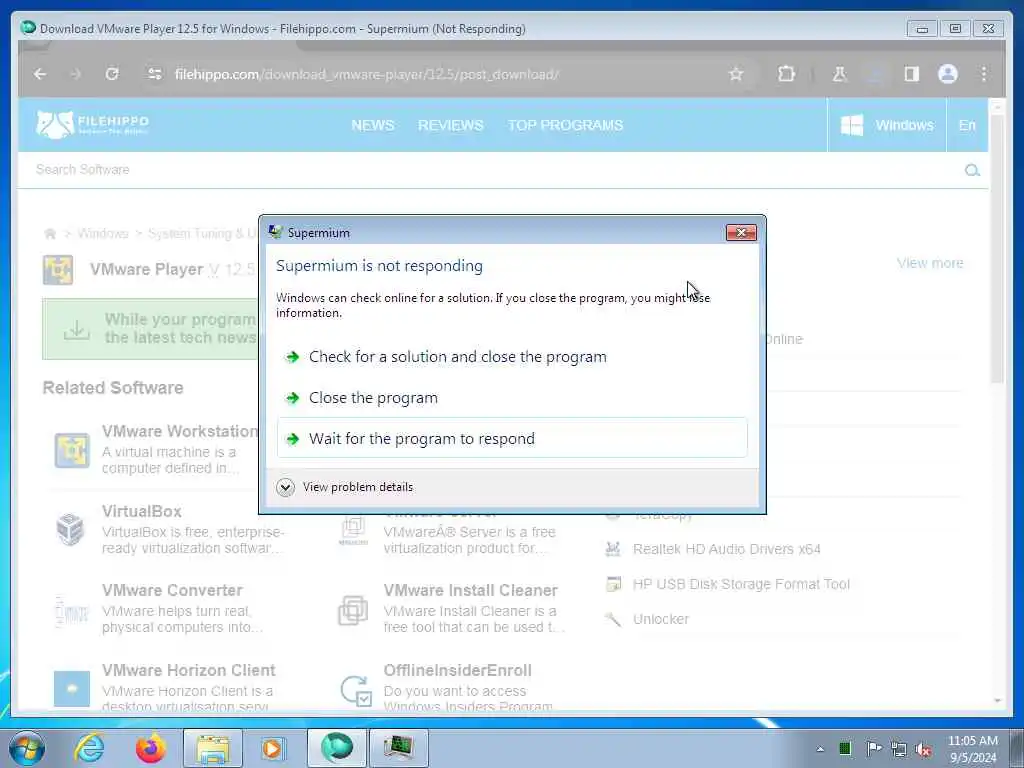Click the Action Center flag icon
1024x768 pixels.
(873, 748)
